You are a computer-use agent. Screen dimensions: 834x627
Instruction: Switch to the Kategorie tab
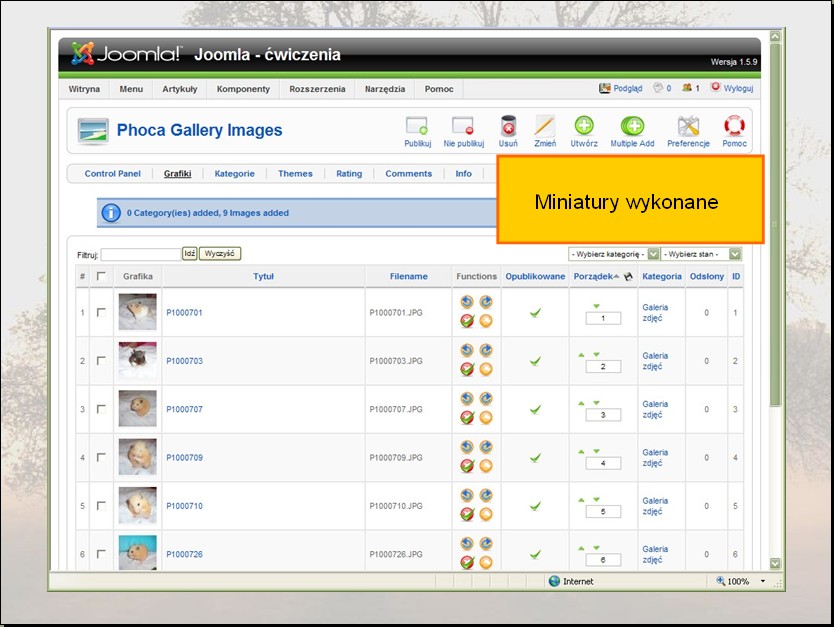pos(235,174)
